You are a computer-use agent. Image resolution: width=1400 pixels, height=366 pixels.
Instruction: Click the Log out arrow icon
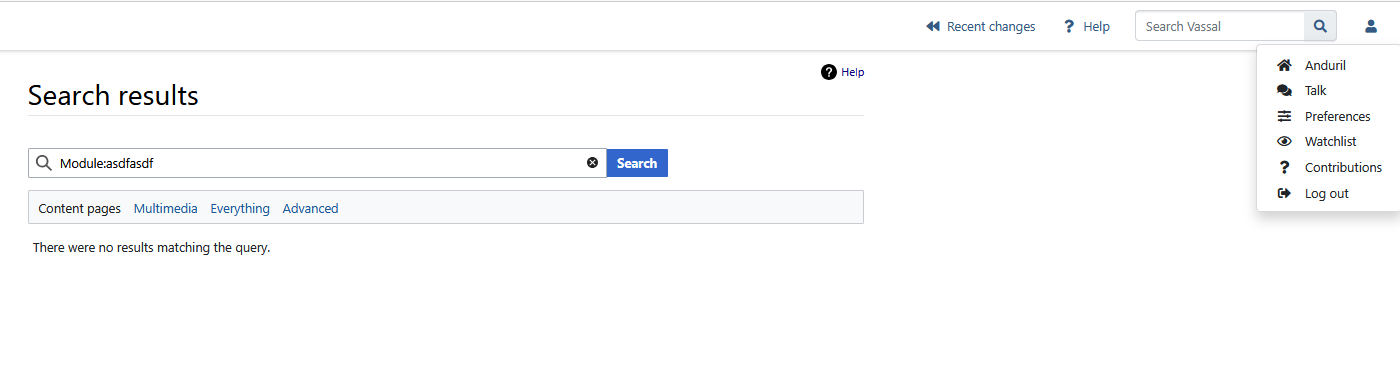click(1285, 193)
